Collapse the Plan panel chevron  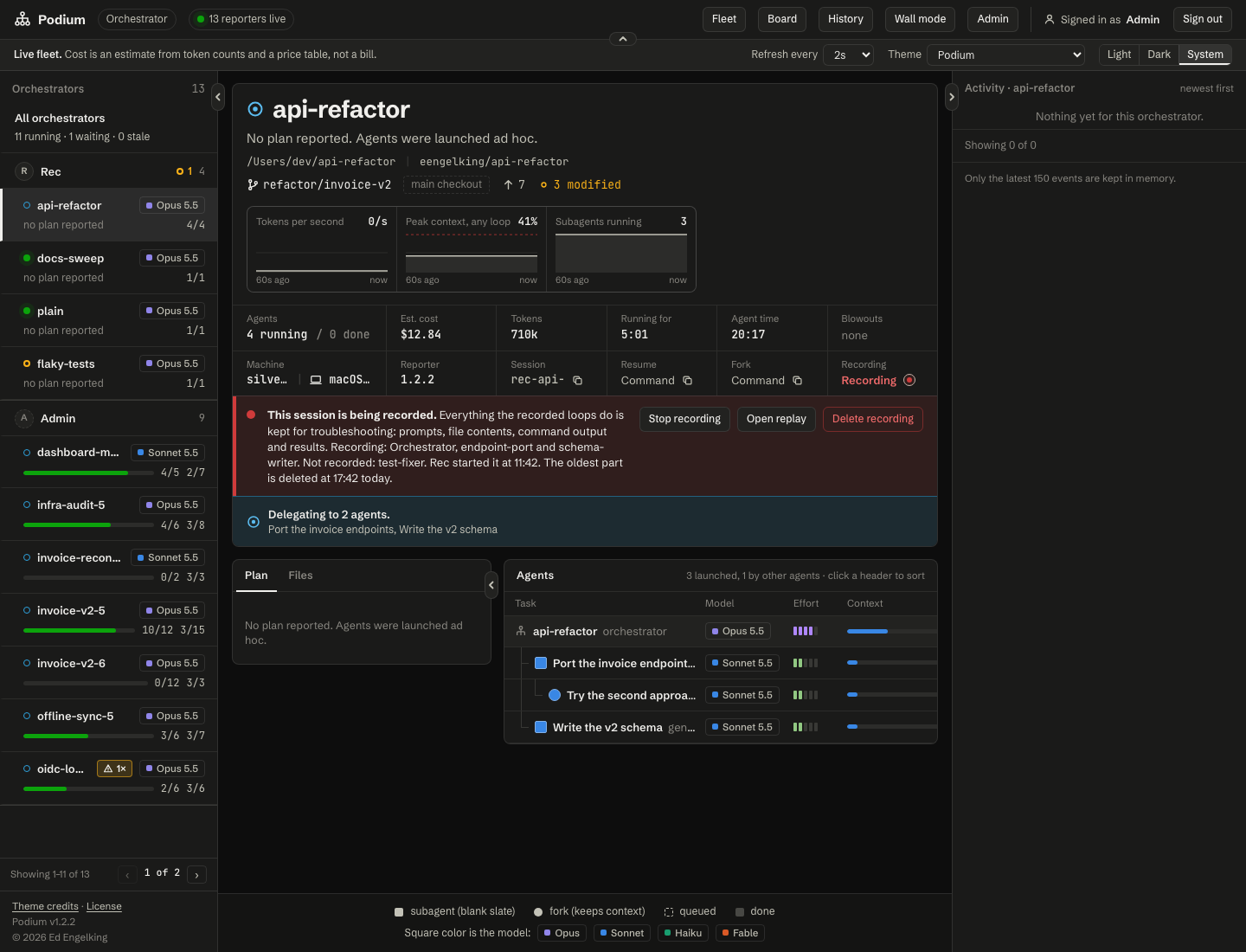tap(491, 585)
